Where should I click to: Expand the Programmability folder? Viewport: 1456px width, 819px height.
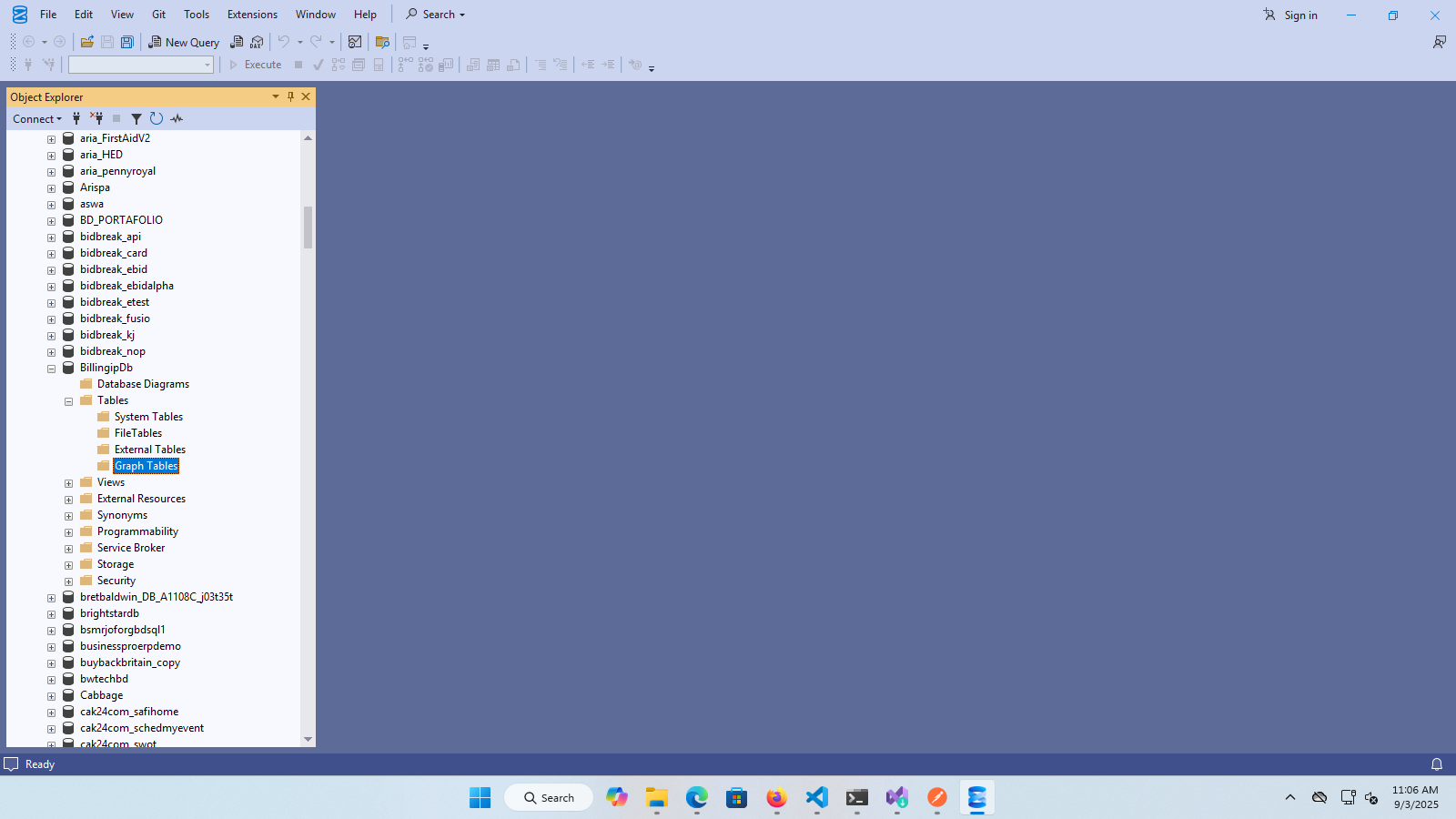click(x=69, y=532)
